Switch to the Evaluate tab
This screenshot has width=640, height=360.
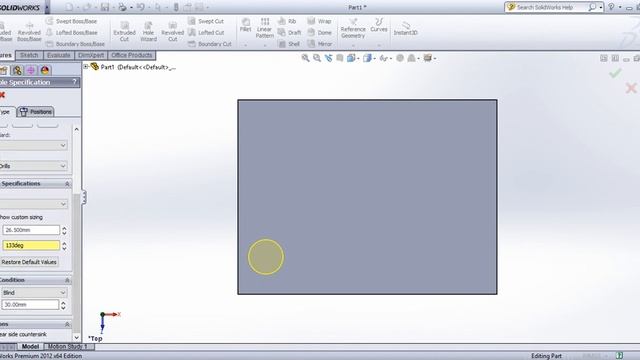[58, 55]
